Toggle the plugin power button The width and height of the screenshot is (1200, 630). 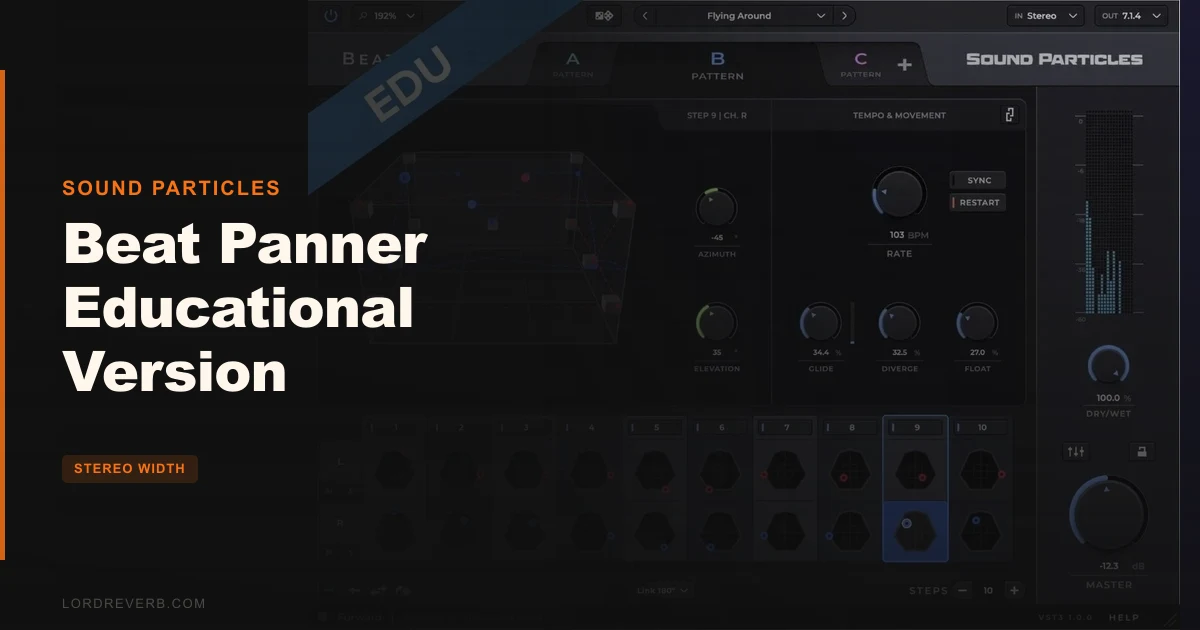(x=331, y=15)
